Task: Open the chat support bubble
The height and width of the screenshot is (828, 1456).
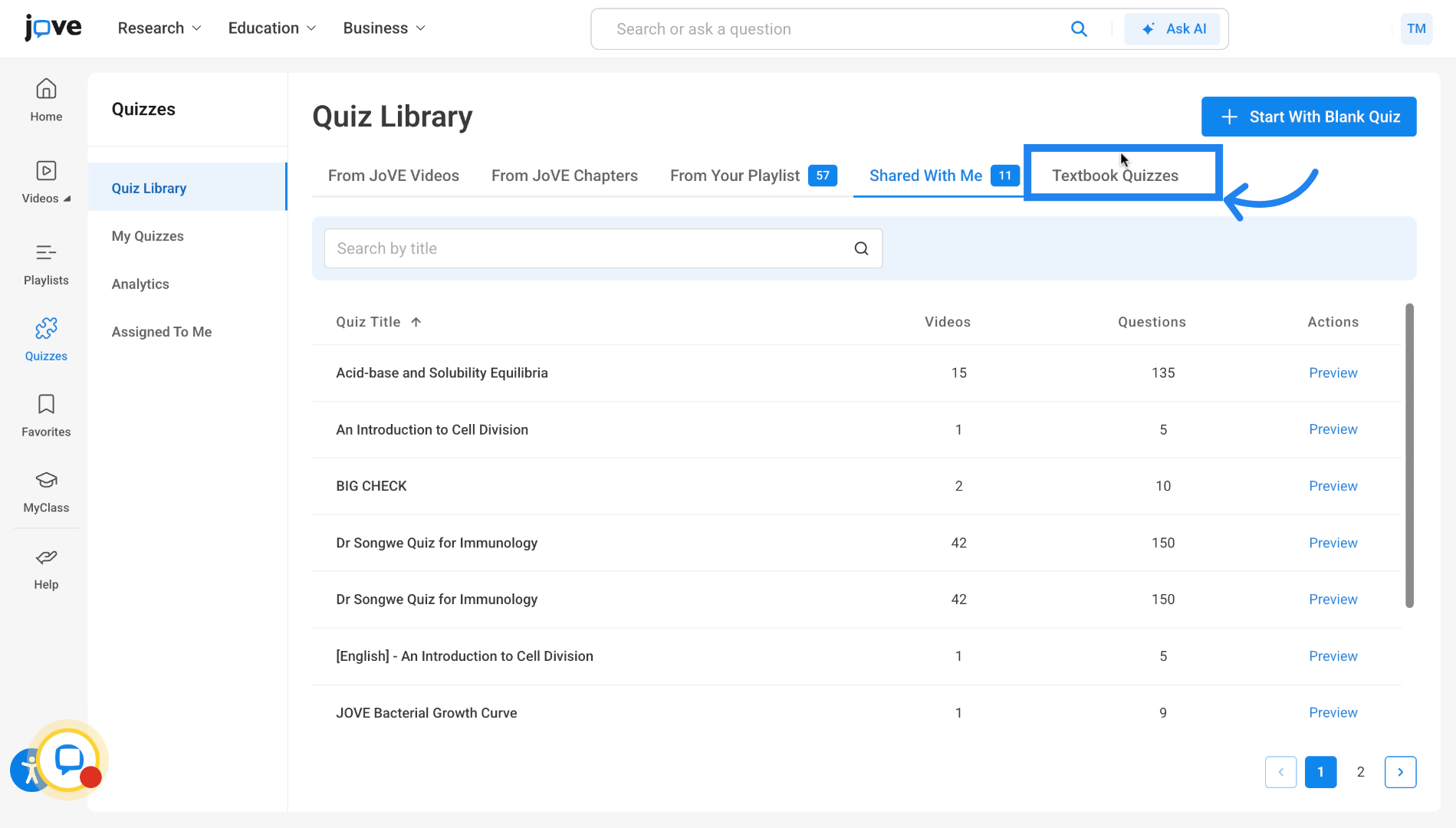Action: [x=69, y=759]
